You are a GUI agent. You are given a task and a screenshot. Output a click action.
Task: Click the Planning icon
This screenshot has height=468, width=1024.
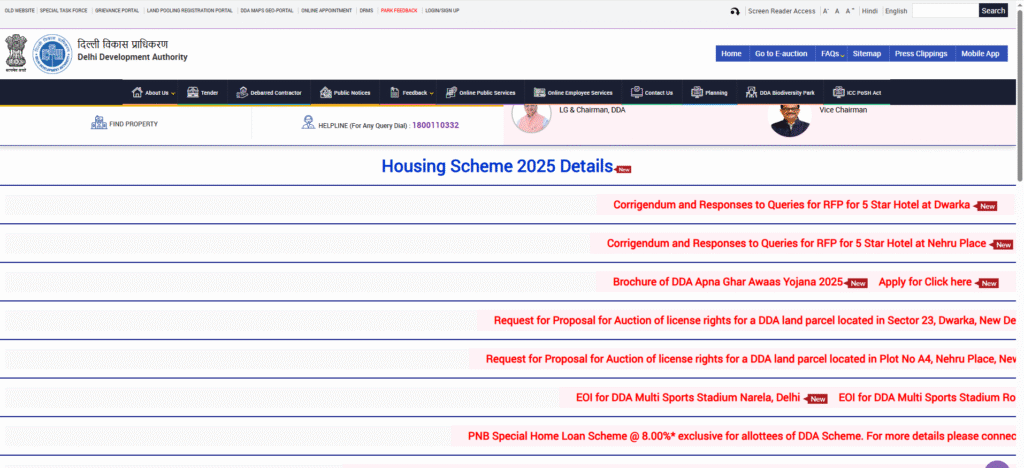(697, 93)
